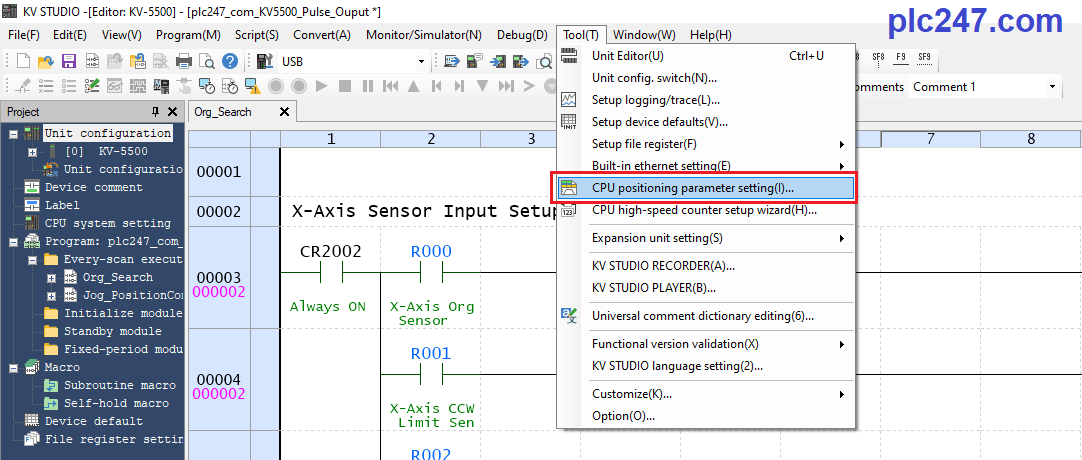This screenshot has width=1082, height=460.
Task: Click the Stop square in the simulator toolbar
Action: click(345, 86)
